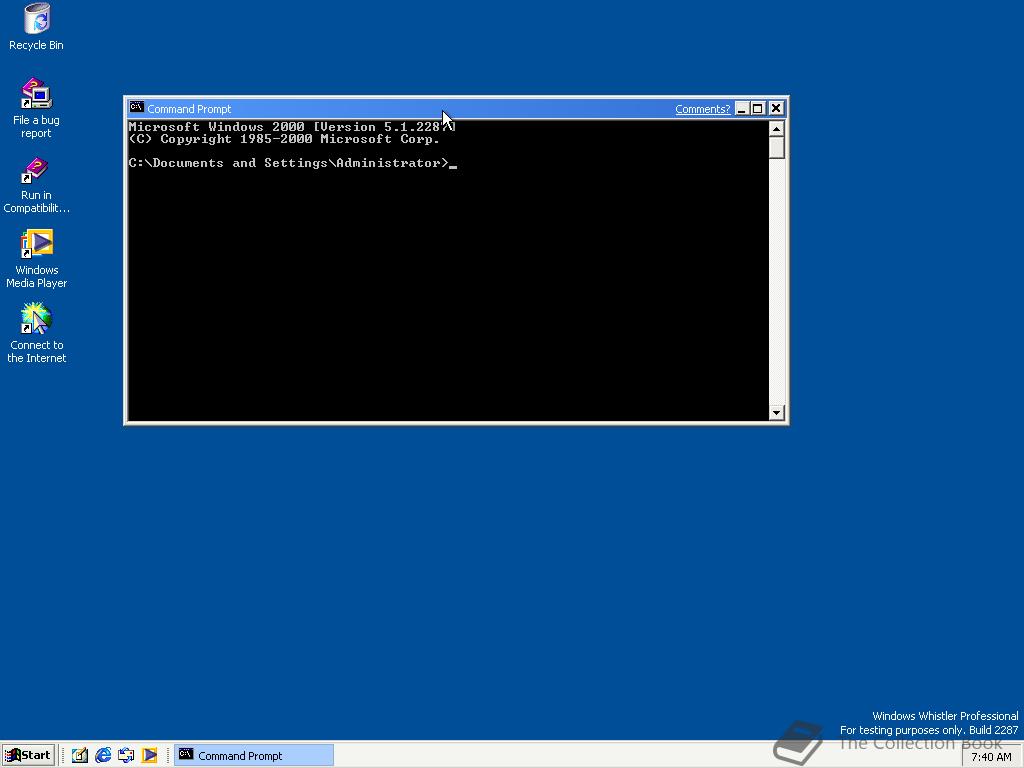The width and height of the screenshot is (1024, 768).
Task: Open the Start menu
Action: pos(27,756)
